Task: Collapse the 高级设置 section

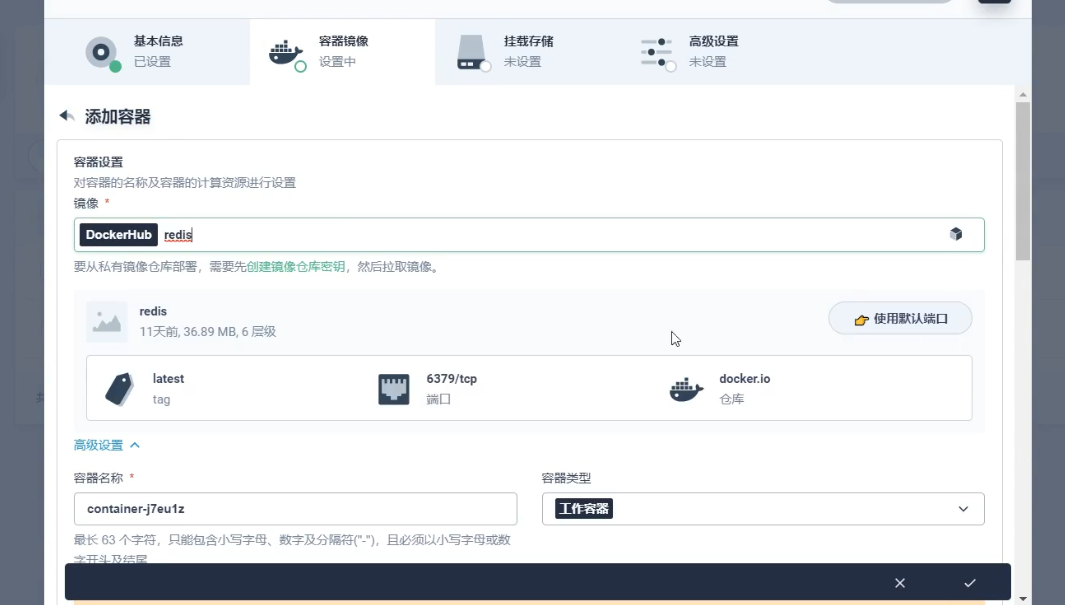Action: pos(107,445)
